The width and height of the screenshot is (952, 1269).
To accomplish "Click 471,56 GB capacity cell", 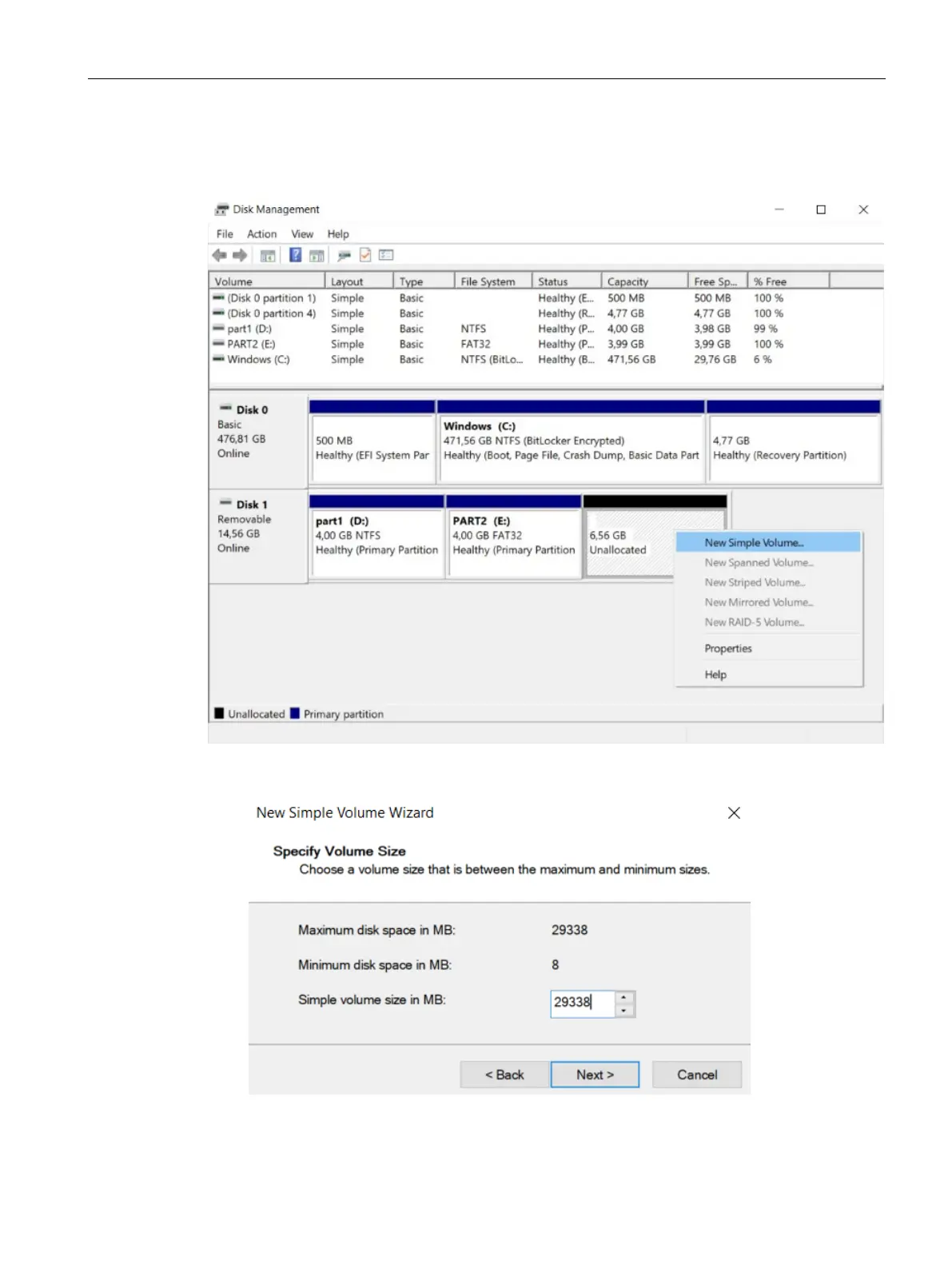I will 631,360.
